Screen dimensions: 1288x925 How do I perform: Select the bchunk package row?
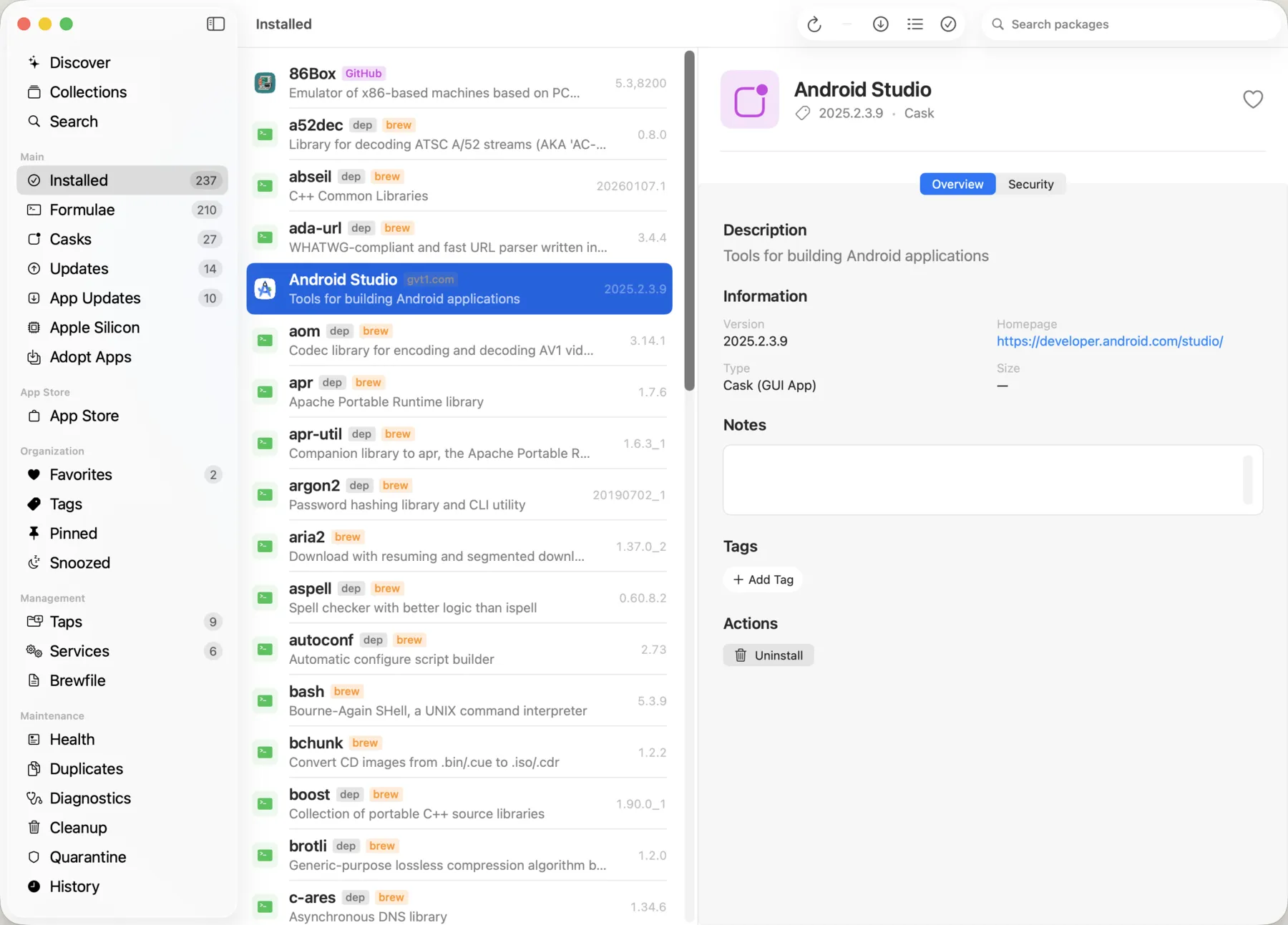pos(459,753)
